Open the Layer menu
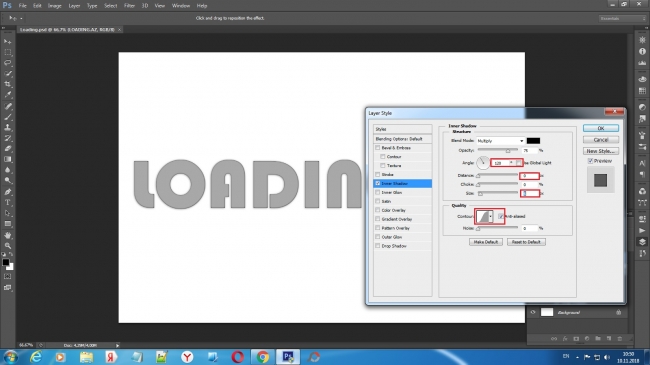650x365 pixels. pyautogui.click(x=74, y=6)
